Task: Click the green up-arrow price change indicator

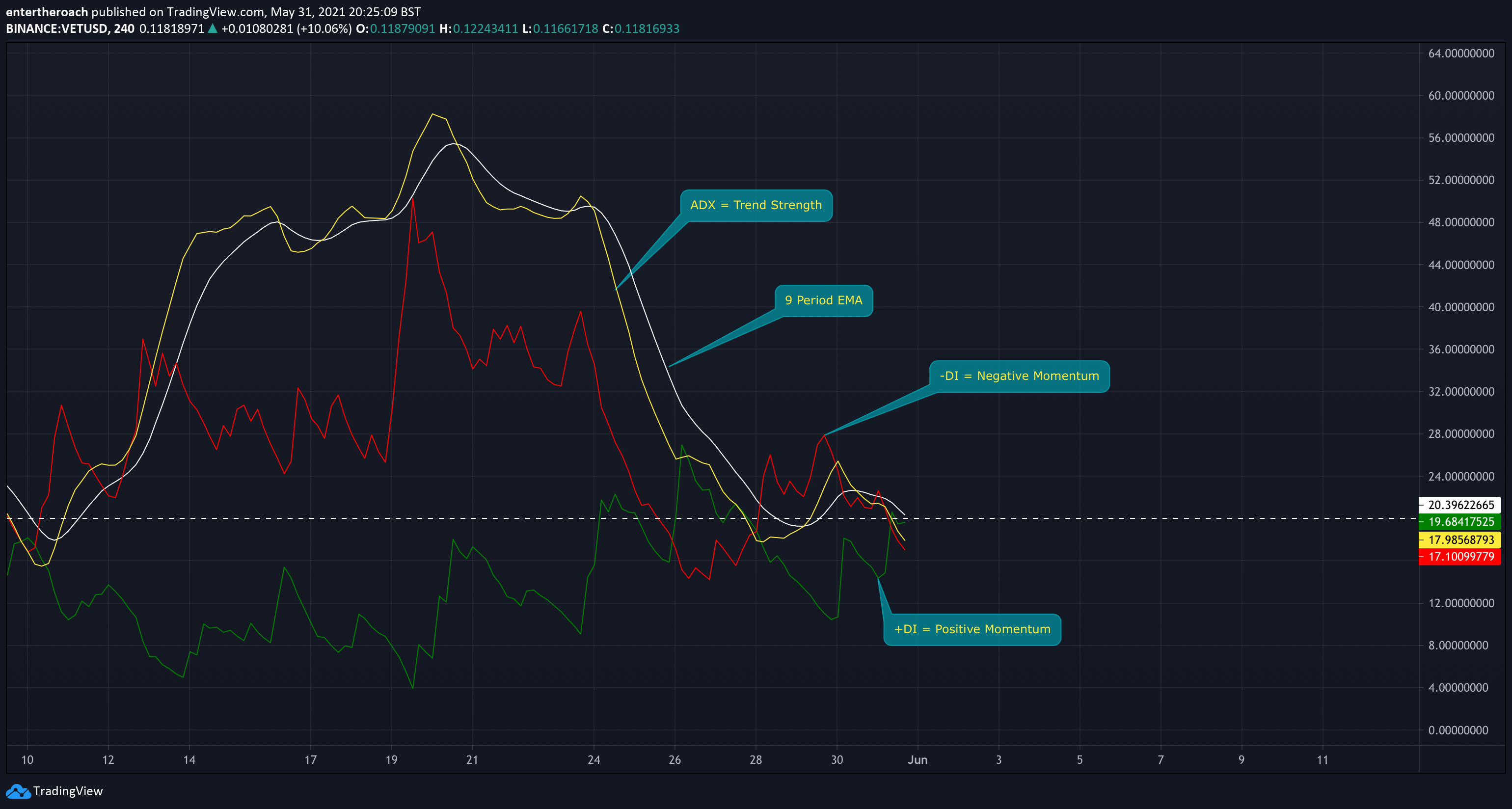Action: (x=213, y=28)
